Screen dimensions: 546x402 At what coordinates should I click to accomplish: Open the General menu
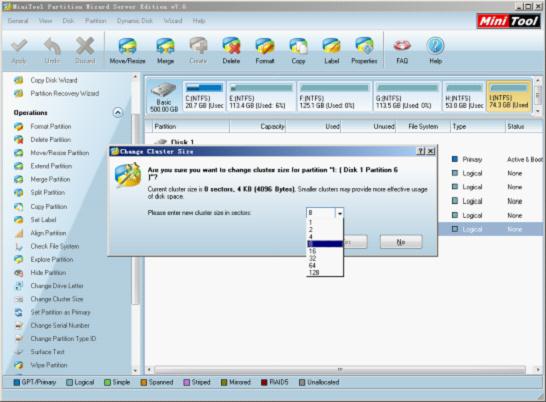click(18, 21)
